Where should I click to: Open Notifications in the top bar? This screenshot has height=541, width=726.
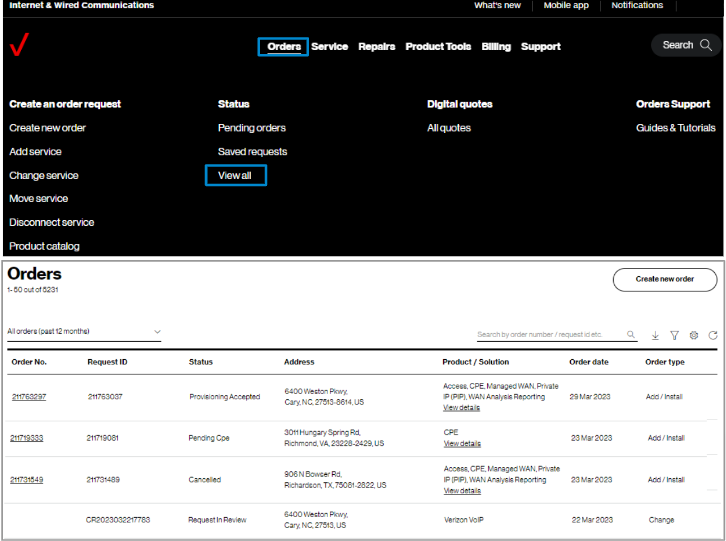(x=637, y=5)
